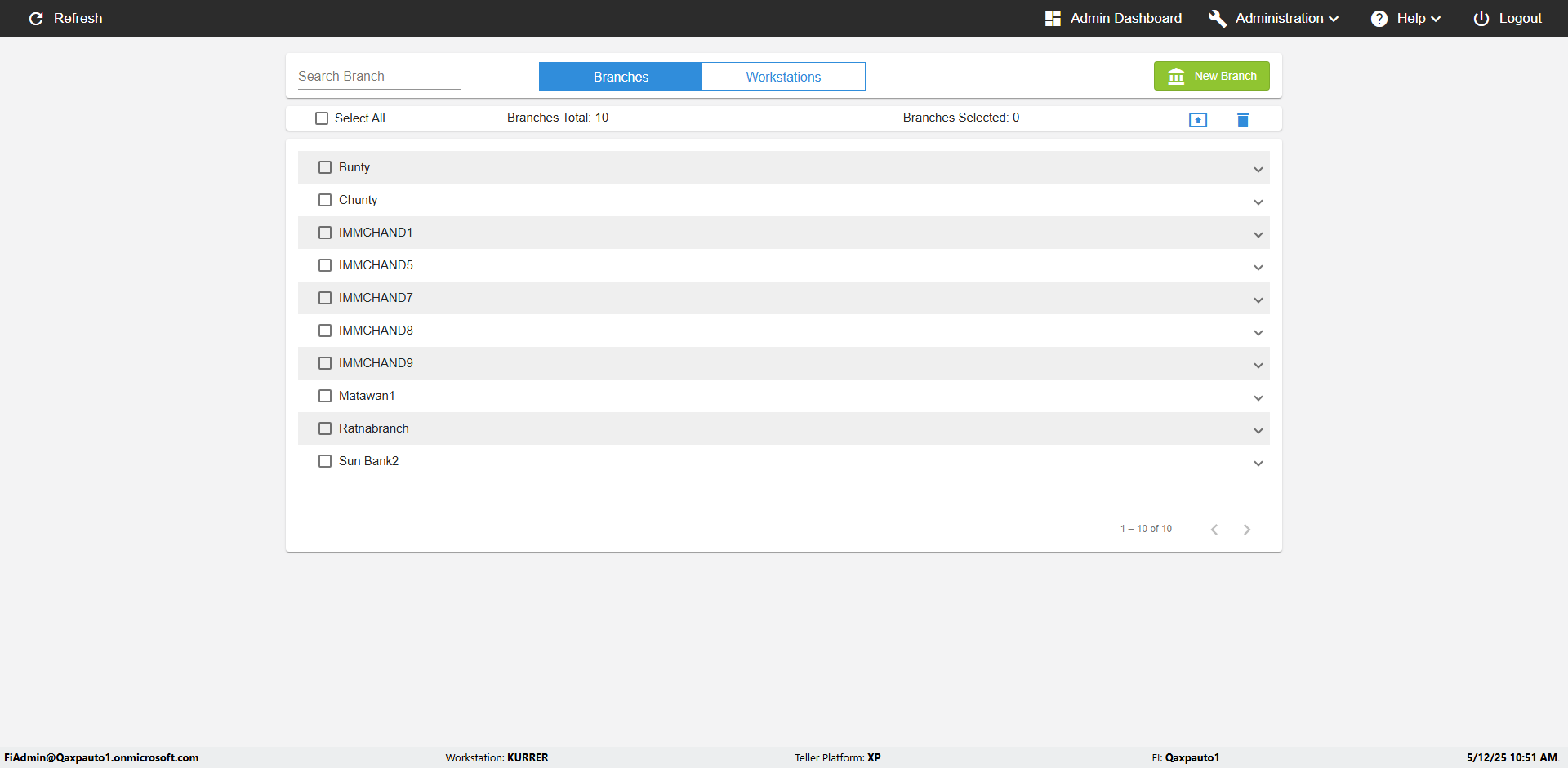
Task: Click the 1 – 10 of 10 pagination text
Action: (x=1146, y=529)
